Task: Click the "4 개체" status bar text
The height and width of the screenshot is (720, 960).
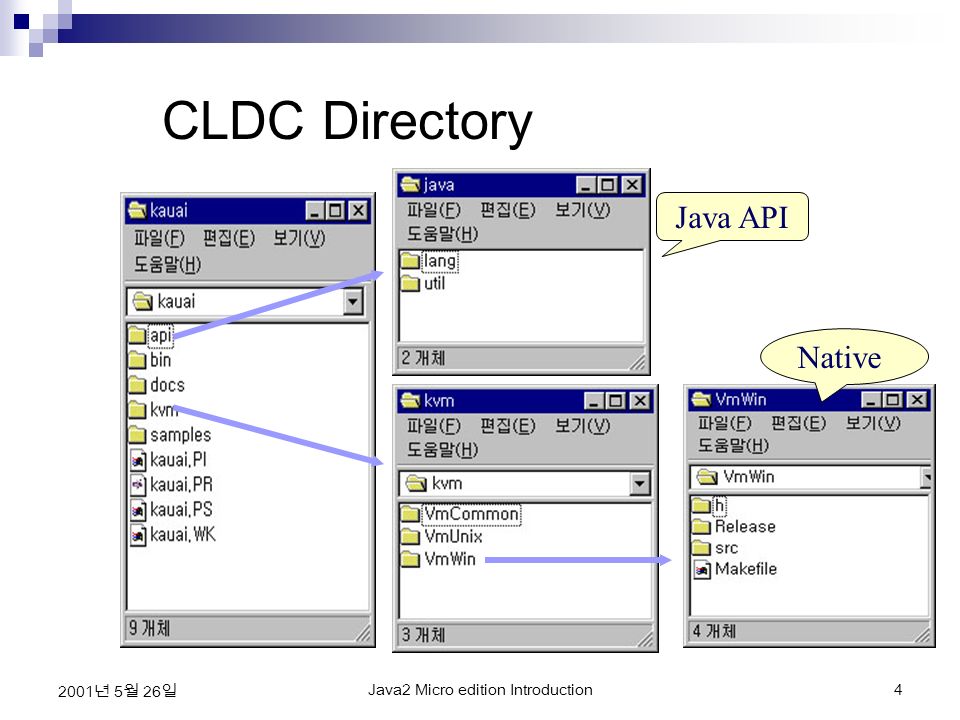Action: click(714, 631)
